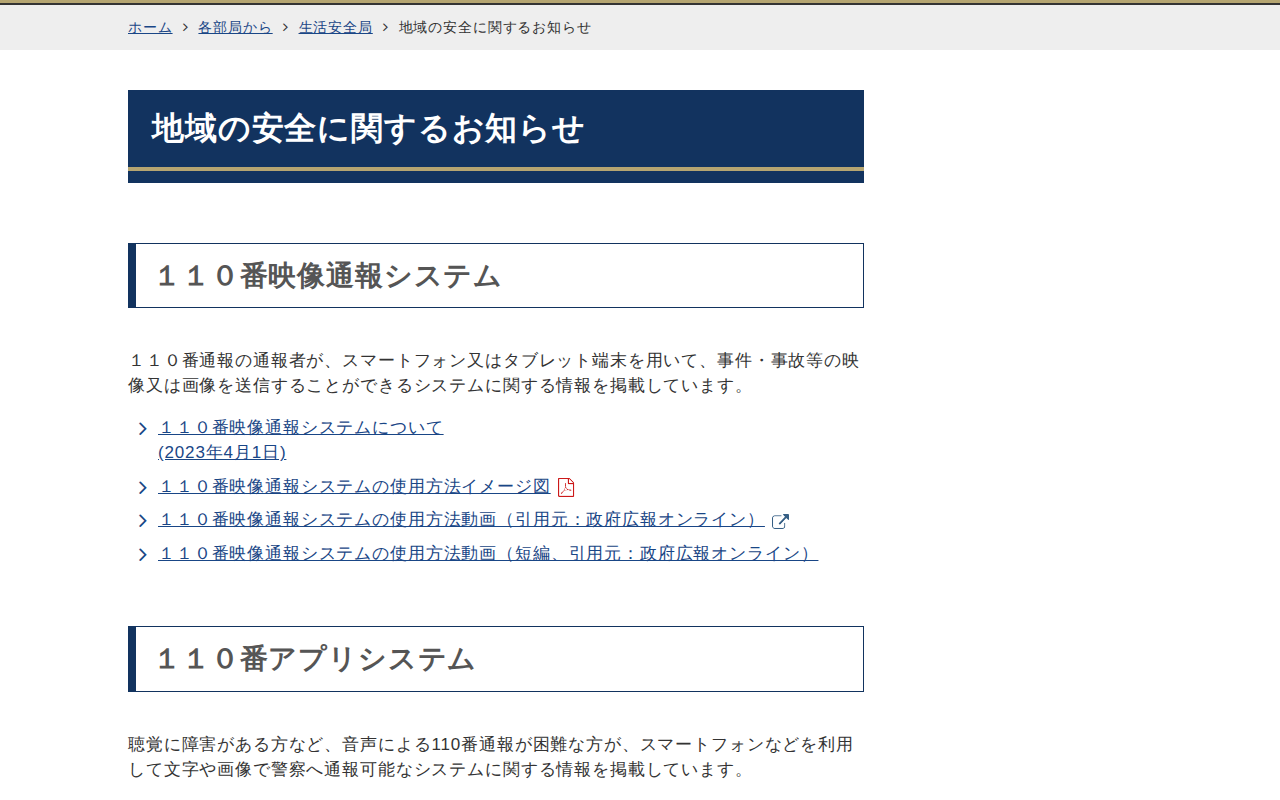Click paragraph starting １１０番通報の通報者が
The image size is (1280, 800).
point(494,373)
